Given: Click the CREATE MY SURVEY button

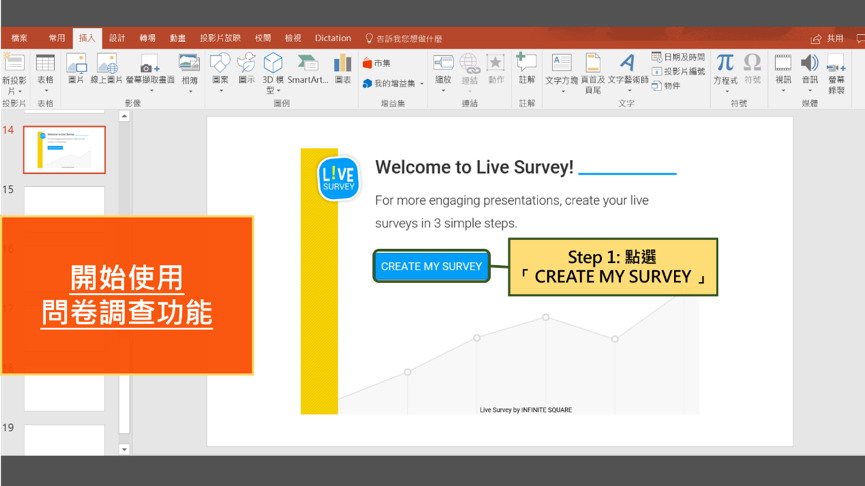Looking at the screenshot, I should click(431, 266).
